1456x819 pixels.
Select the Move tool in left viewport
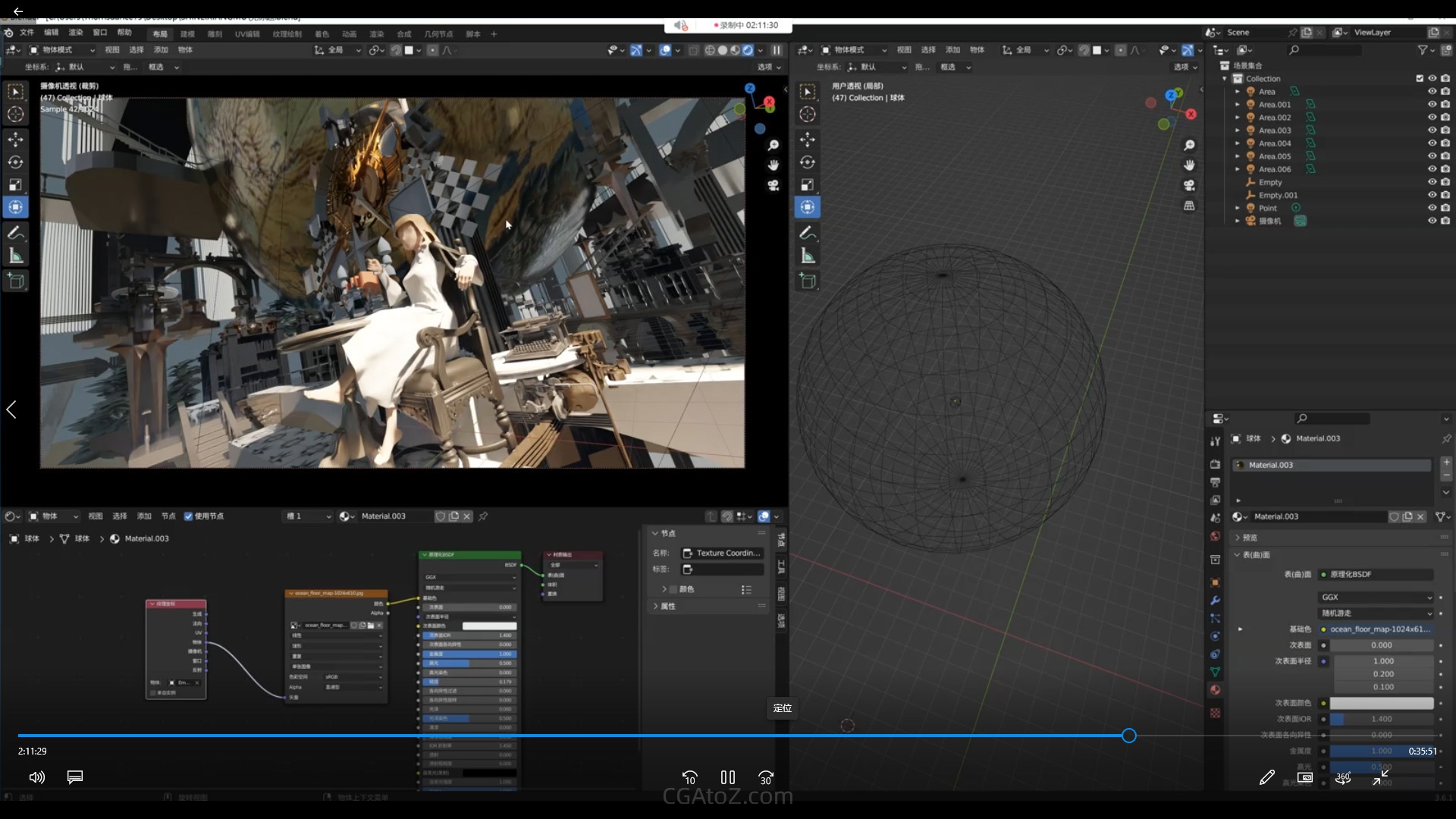15,140
